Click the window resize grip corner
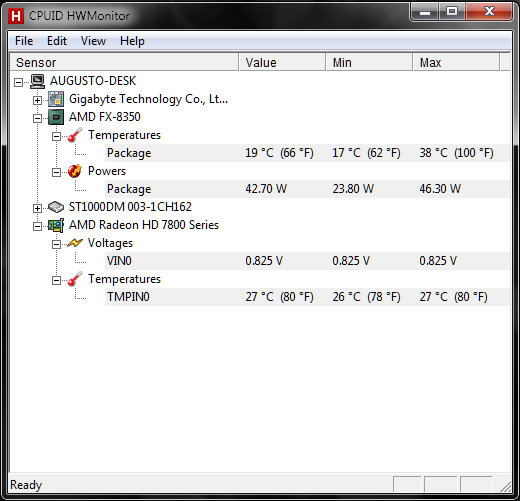This screenshot has height=501, width=520. pos(506,486)
